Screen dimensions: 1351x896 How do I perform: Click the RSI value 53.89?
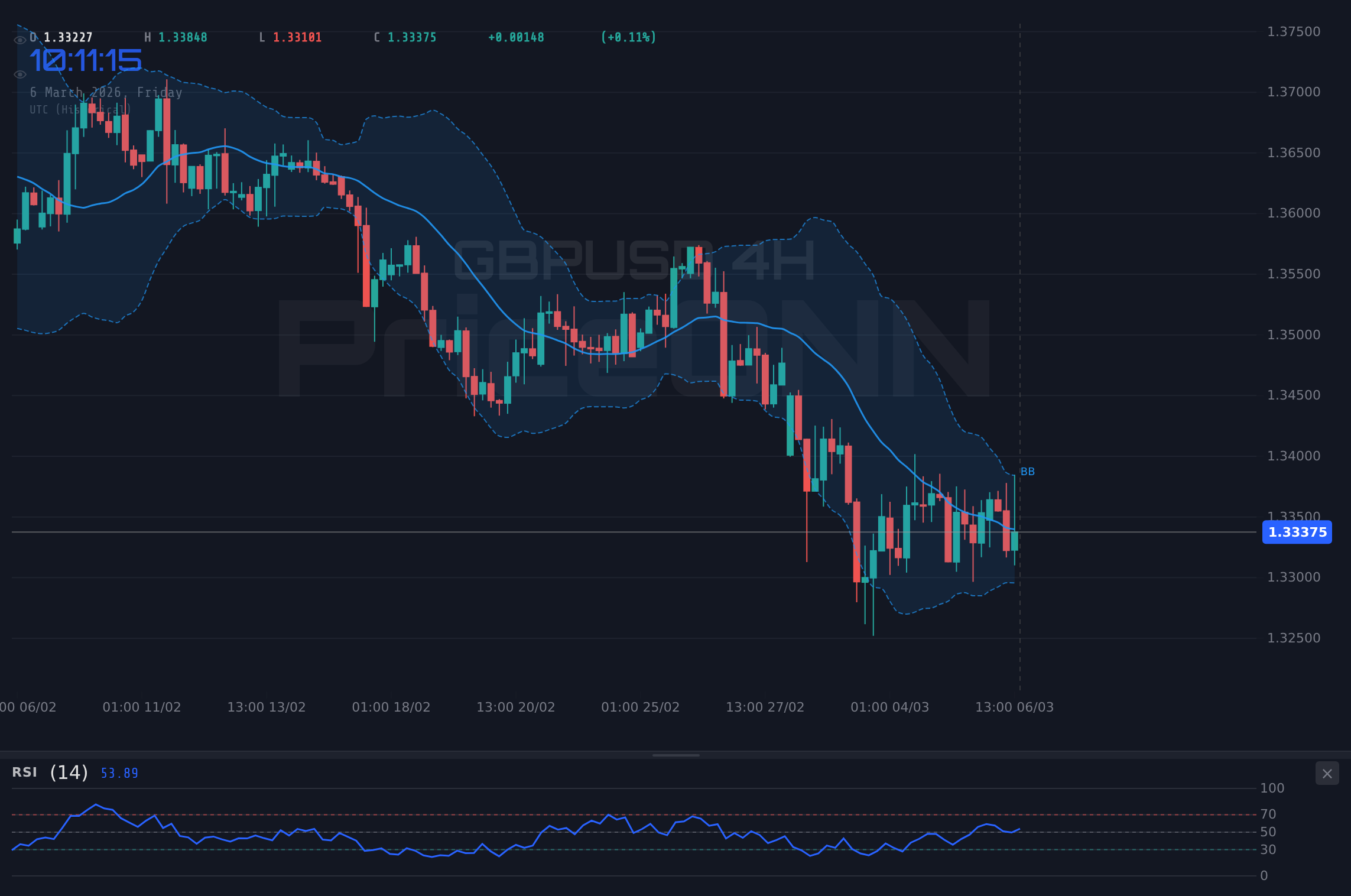click(x=119, y=773)
